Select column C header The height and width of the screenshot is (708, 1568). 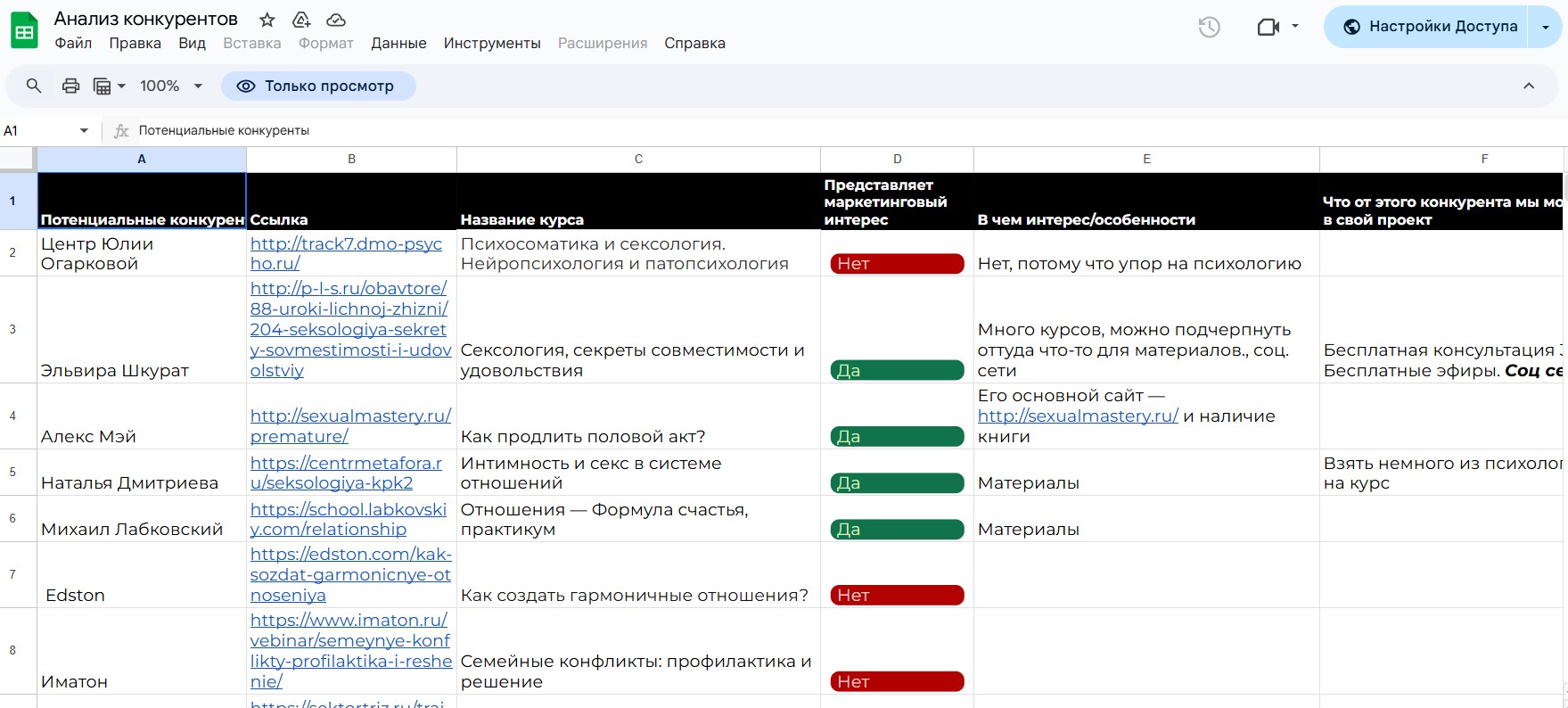click(638, 159)
